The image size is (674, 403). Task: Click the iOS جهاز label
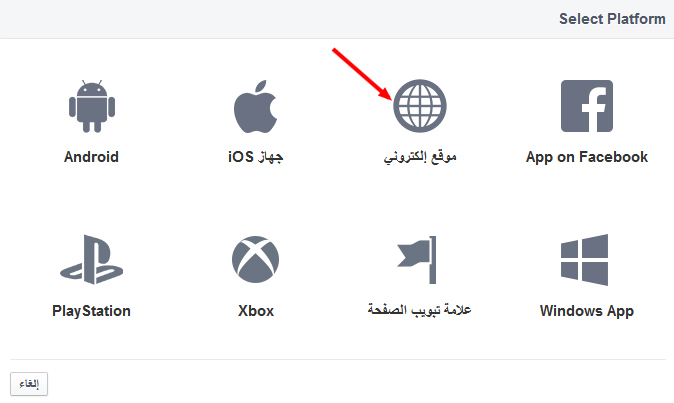pyautogui.click(x=256, y=157)
